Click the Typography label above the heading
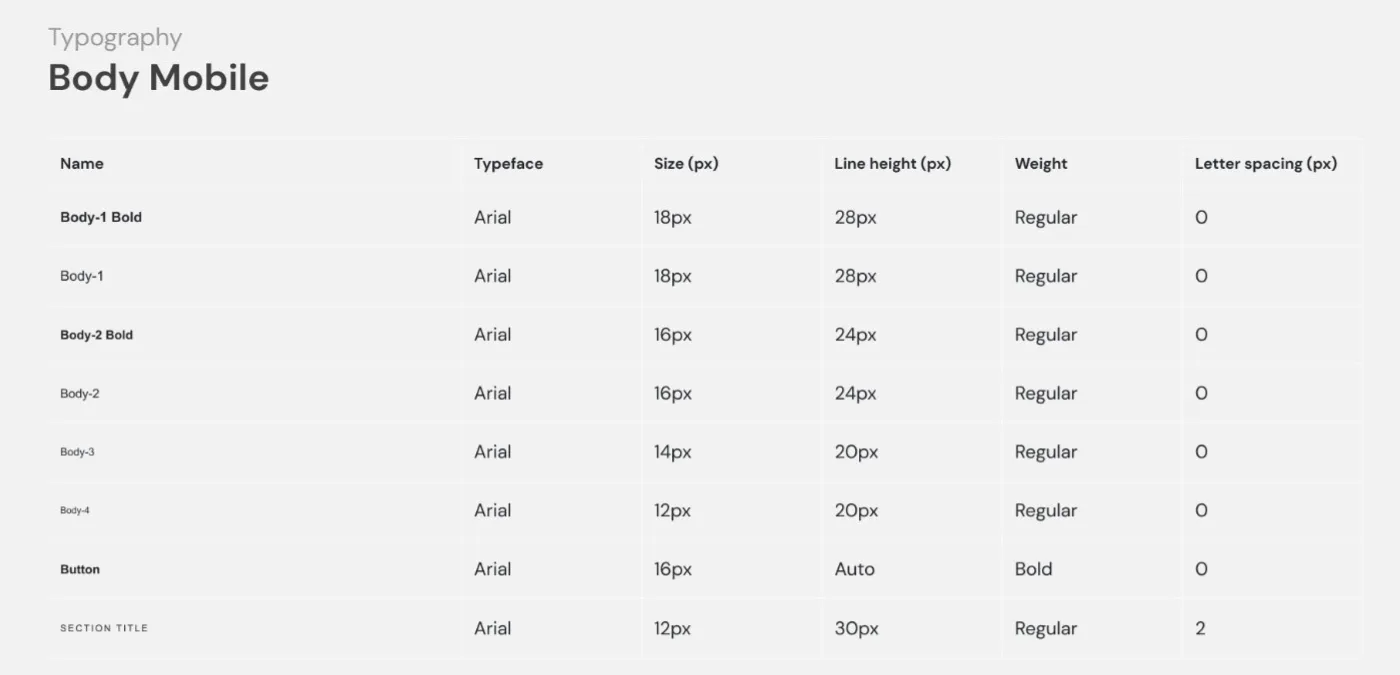Image resolution: width=1400 pixels, height=675 pixels. coord(115,38)
